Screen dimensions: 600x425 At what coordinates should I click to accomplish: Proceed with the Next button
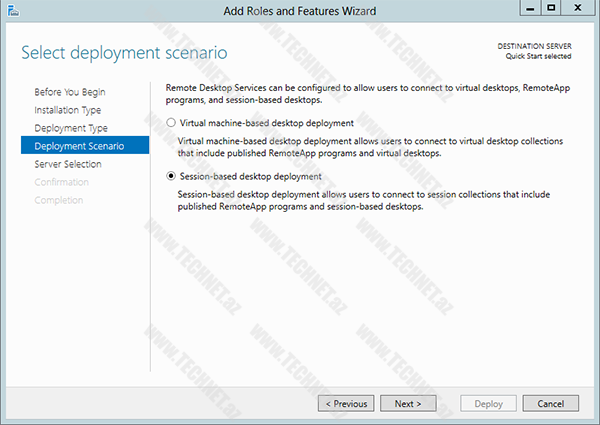pos(408,404)
